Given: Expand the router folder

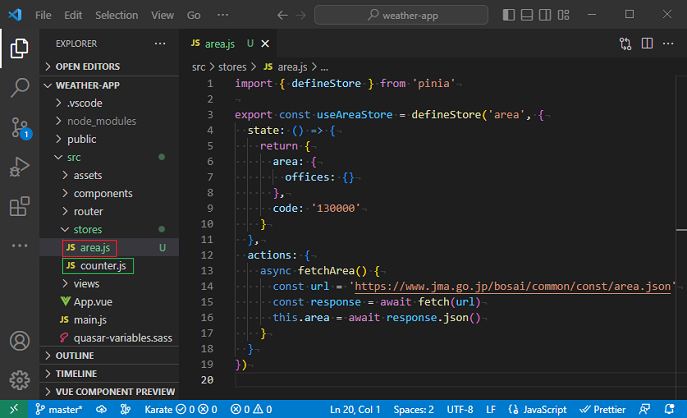Looking at the screenshot, I should 110,211.
